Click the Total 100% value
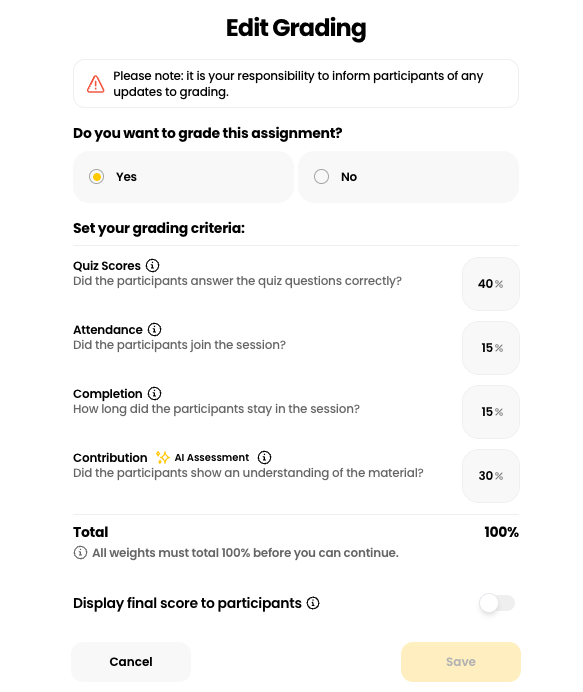 point(501,532)
